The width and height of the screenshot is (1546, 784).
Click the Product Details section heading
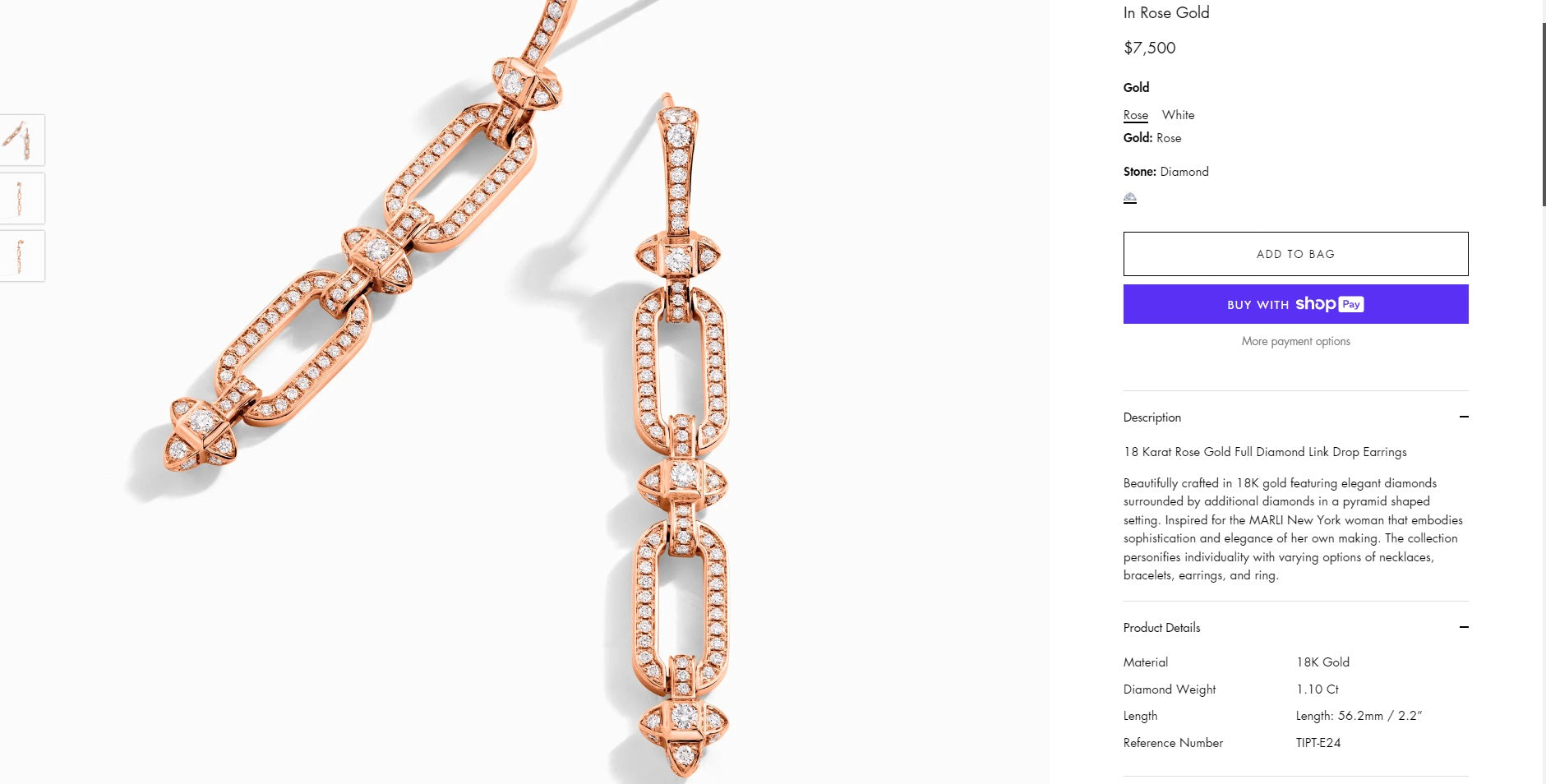(1161, 628)
